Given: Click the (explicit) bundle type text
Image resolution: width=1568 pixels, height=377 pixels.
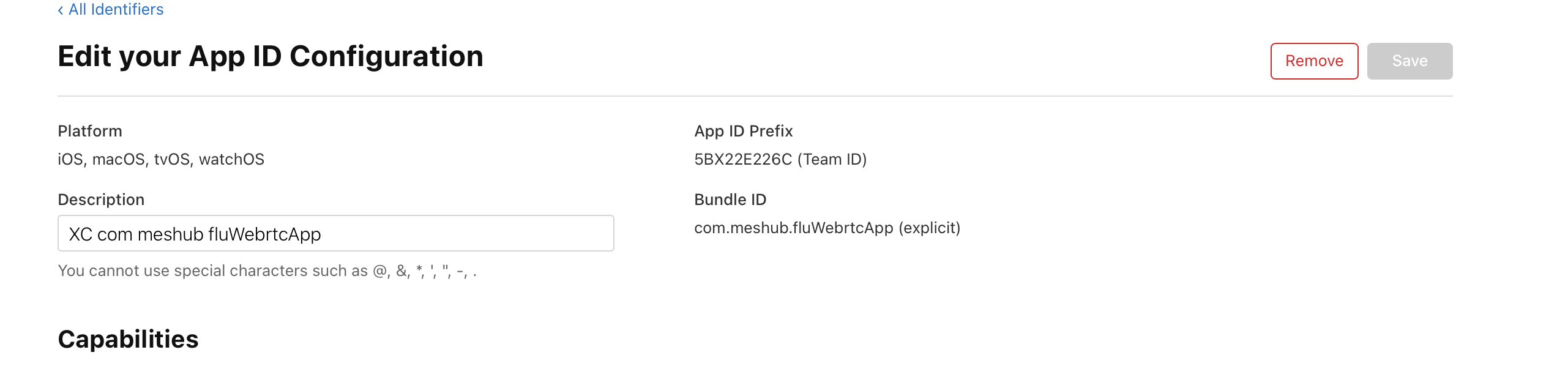Looking at the screenshot, I should (x=929, y=228).
